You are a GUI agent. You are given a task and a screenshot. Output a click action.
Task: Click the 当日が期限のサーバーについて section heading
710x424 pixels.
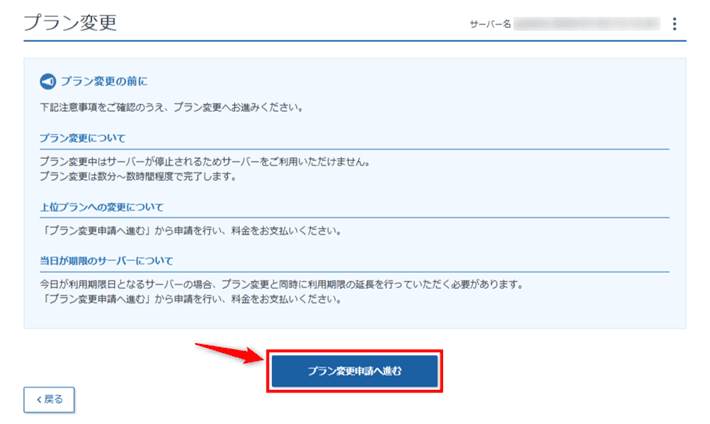tap(106, 261)
